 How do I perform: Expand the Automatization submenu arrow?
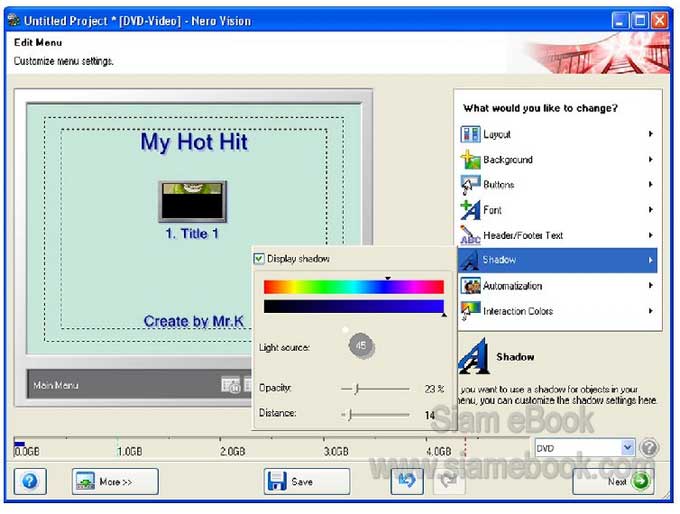(651, 285)
